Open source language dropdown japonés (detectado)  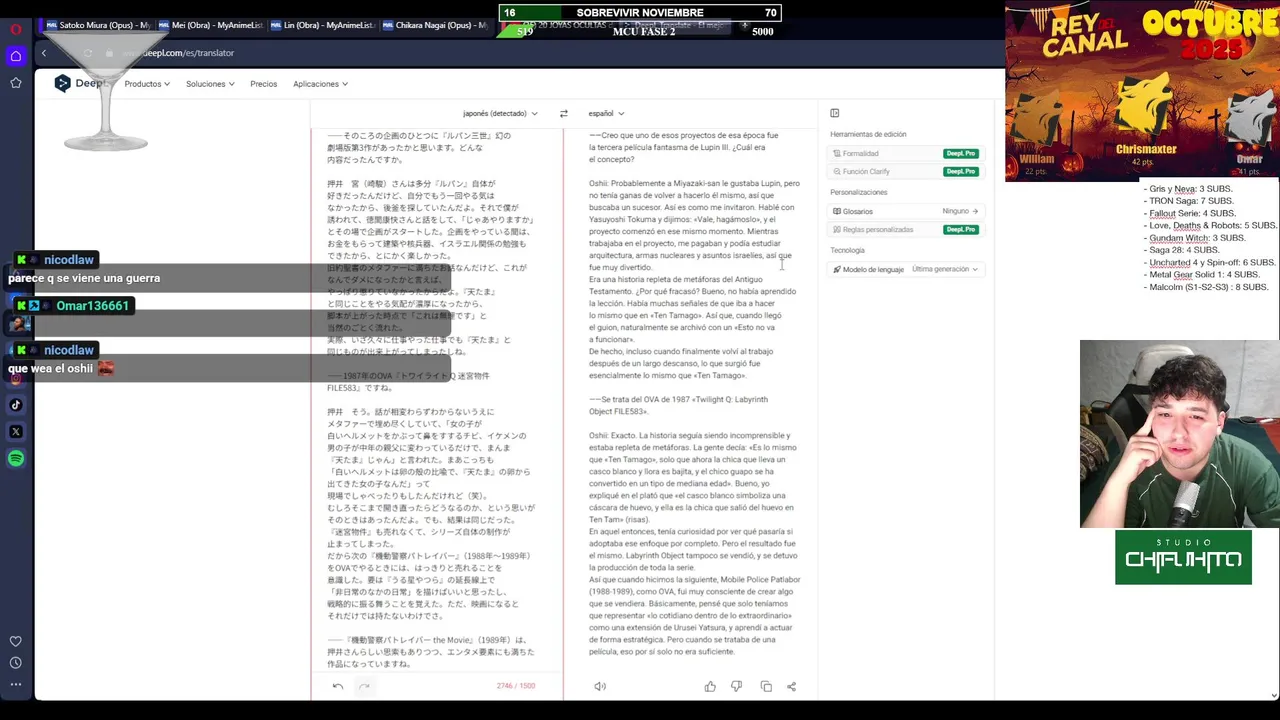click(500, 113)
